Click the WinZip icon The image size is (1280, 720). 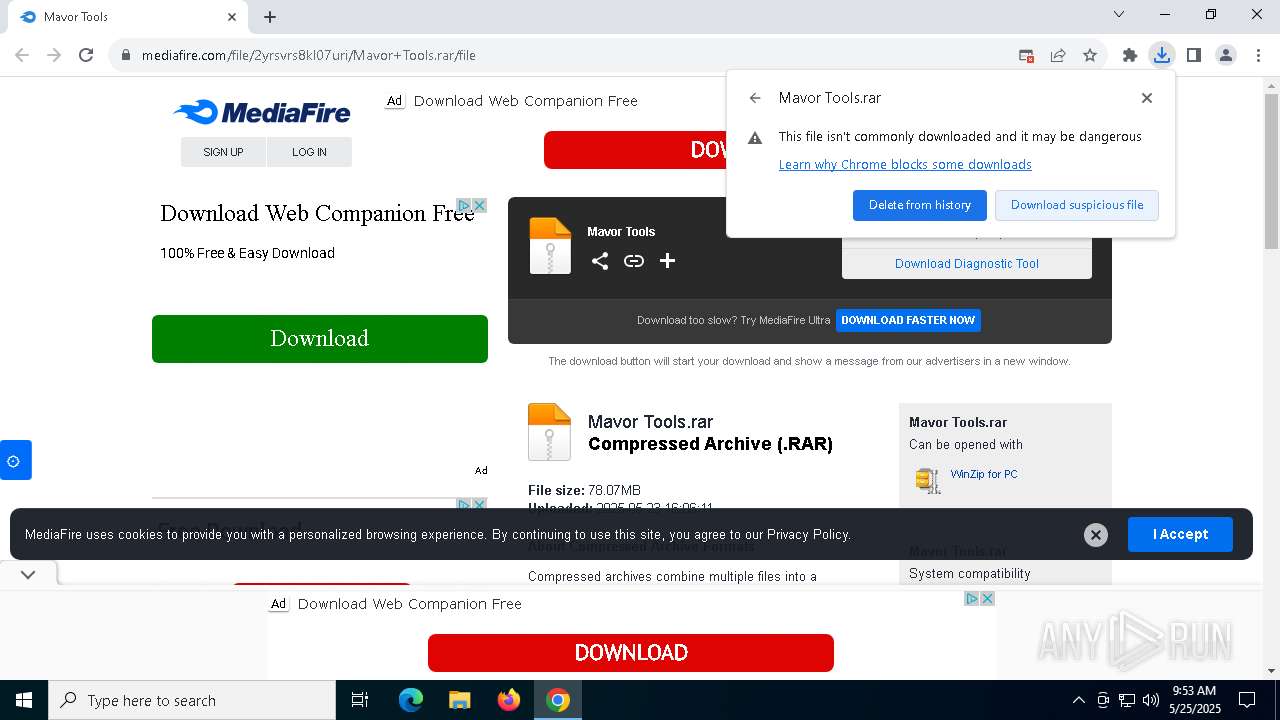point(928,480)
